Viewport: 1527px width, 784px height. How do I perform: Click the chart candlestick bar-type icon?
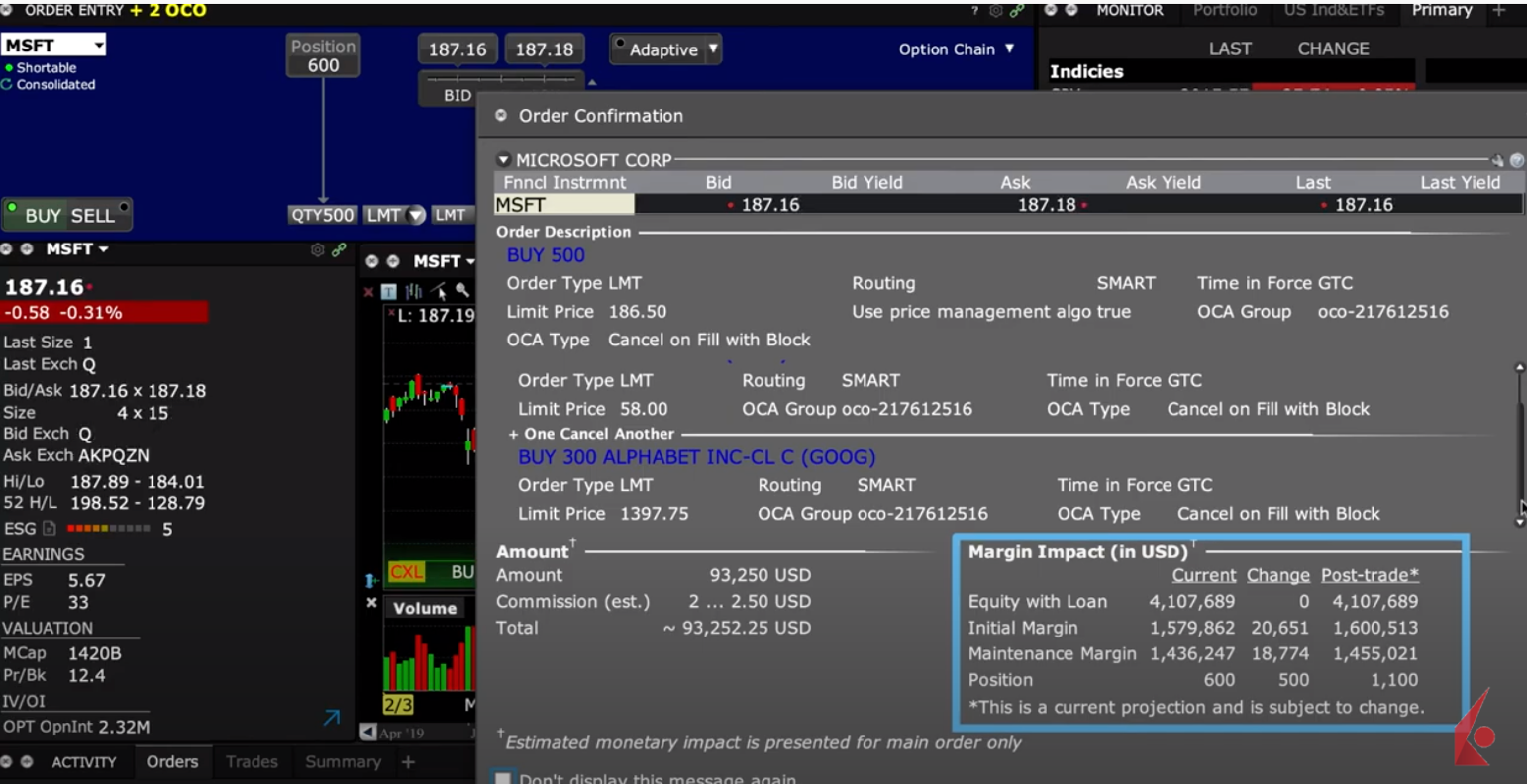[x=414, y=291]
